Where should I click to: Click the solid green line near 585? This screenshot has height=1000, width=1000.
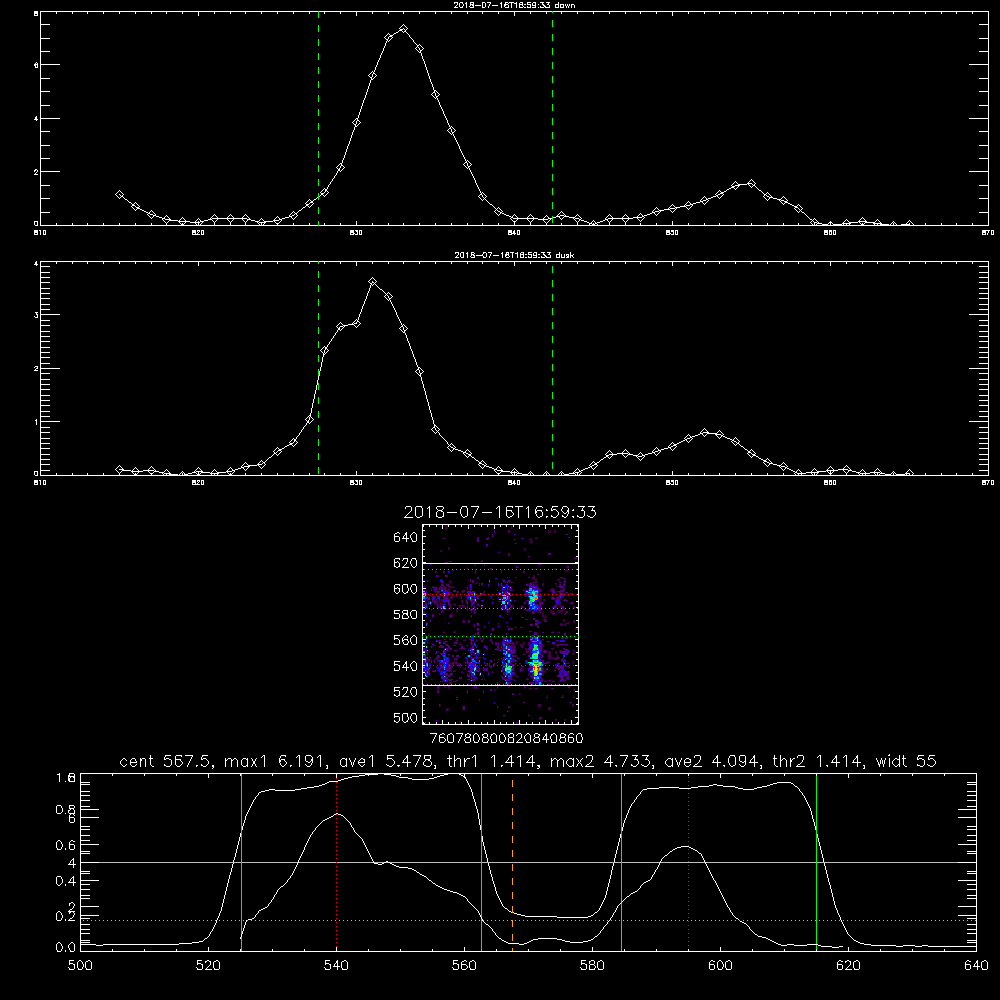tap(621, 861)
